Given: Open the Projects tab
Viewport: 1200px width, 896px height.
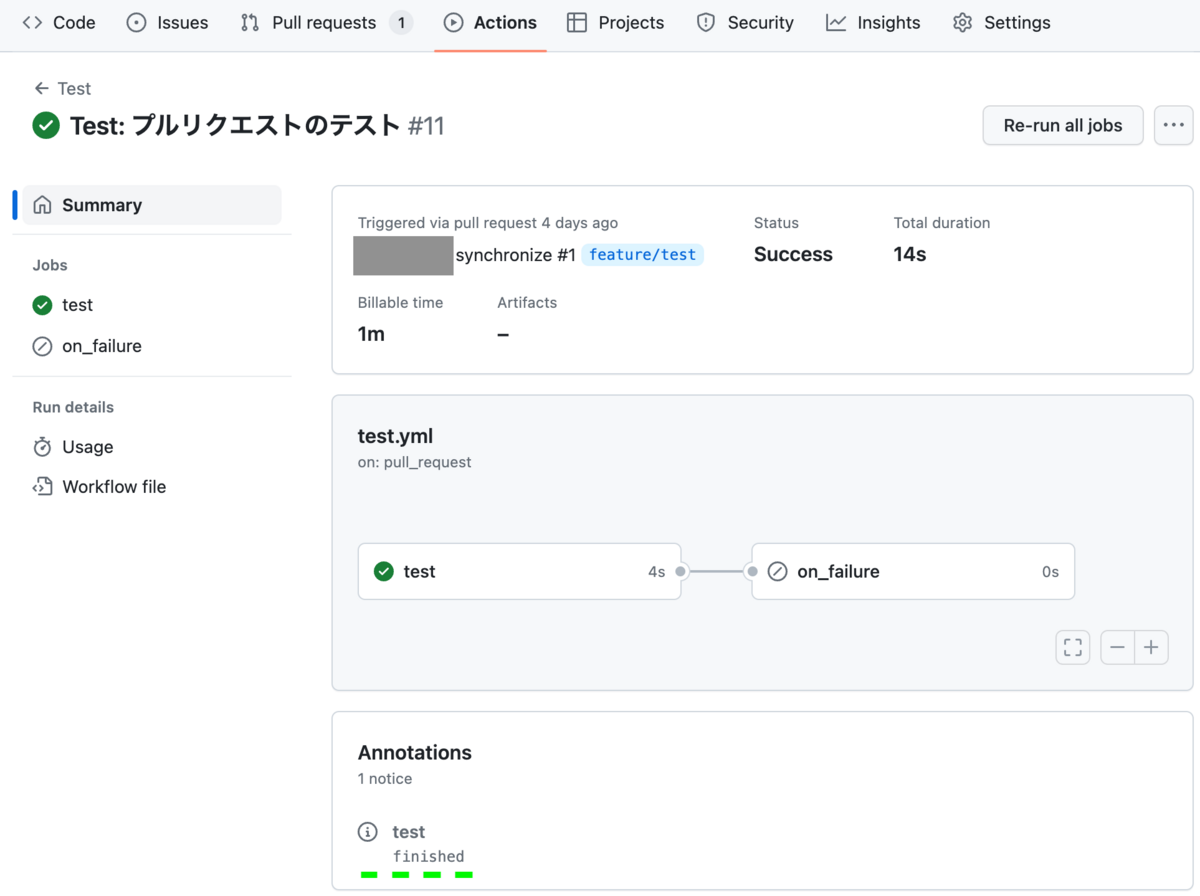Looking at the screenshot, I should (615, 22).
